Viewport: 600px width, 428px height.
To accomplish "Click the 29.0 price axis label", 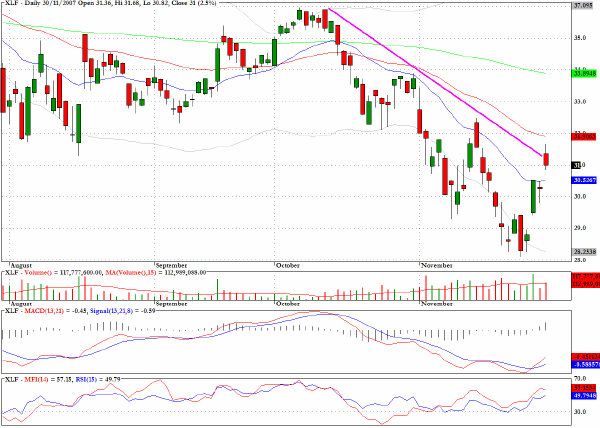I will pyautogui.click(x=580, y=228).
